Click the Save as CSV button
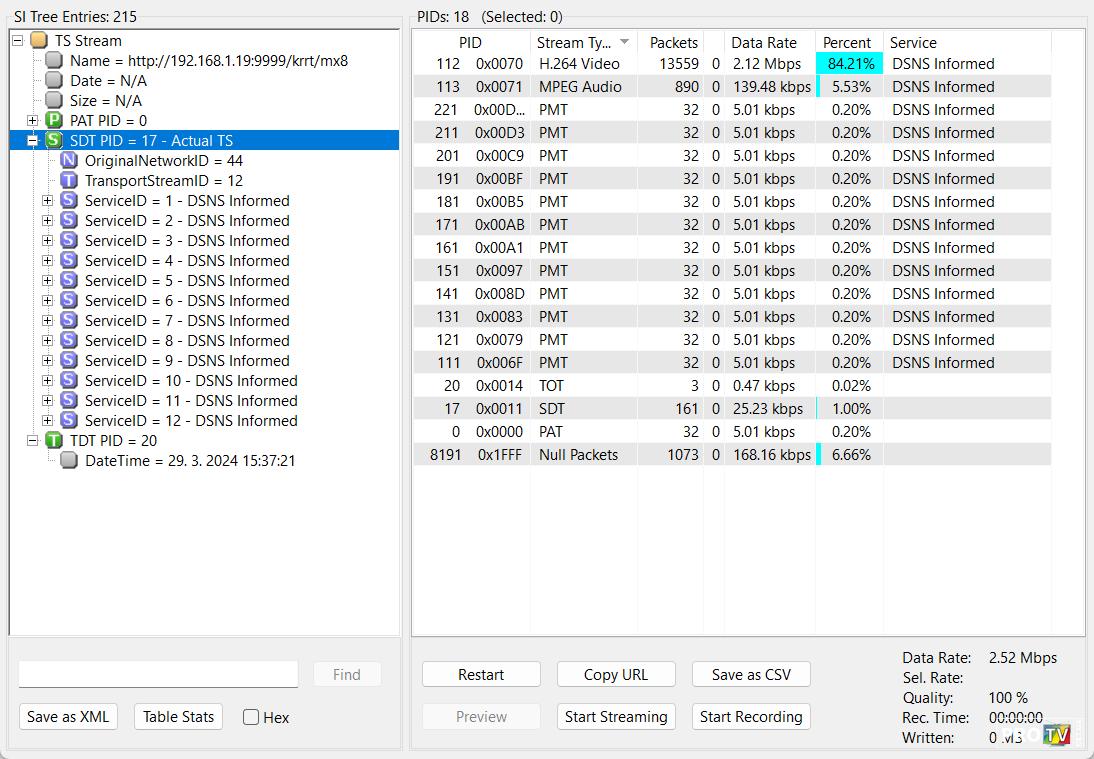 coord(750,675)
